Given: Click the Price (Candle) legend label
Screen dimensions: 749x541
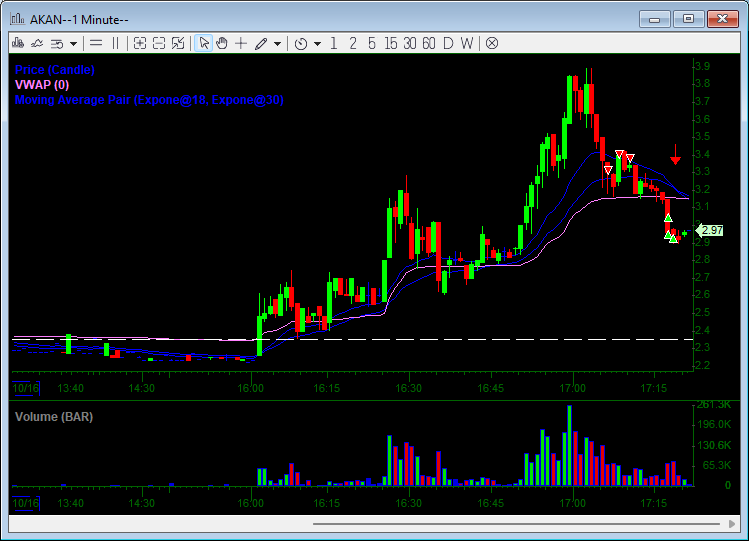Looking at the screenshot, I should point(54,70).
